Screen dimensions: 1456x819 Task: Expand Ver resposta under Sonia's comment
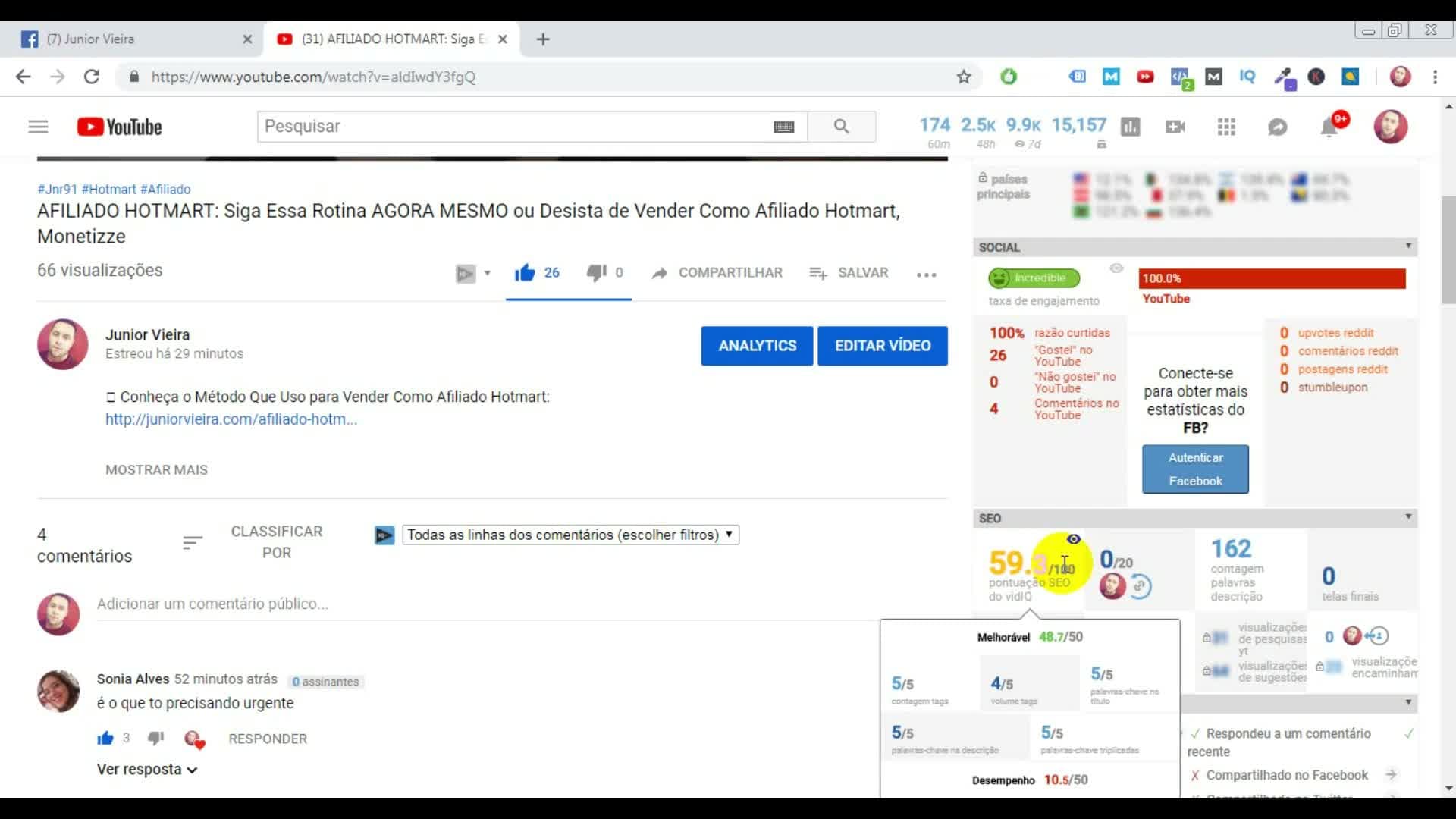tap(147, 769)
